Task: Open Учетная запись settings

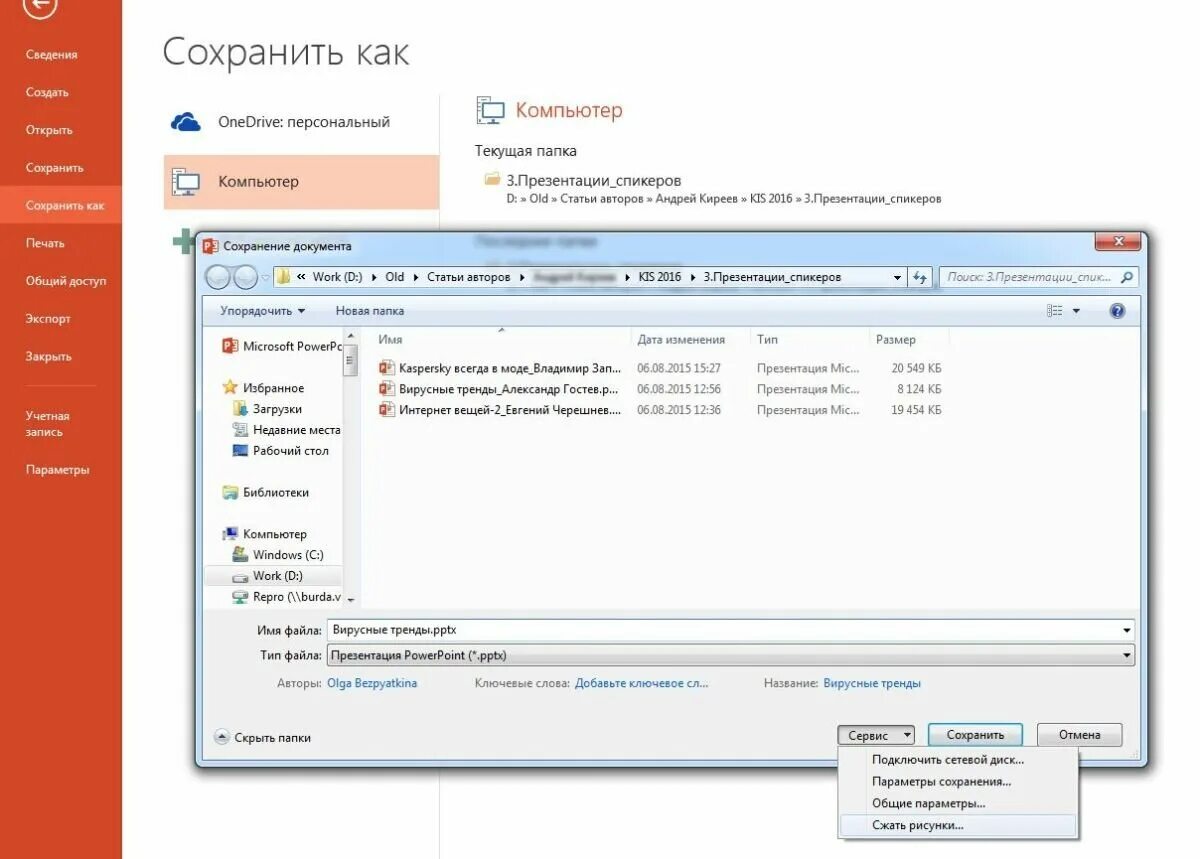Action: pos(48,424)
